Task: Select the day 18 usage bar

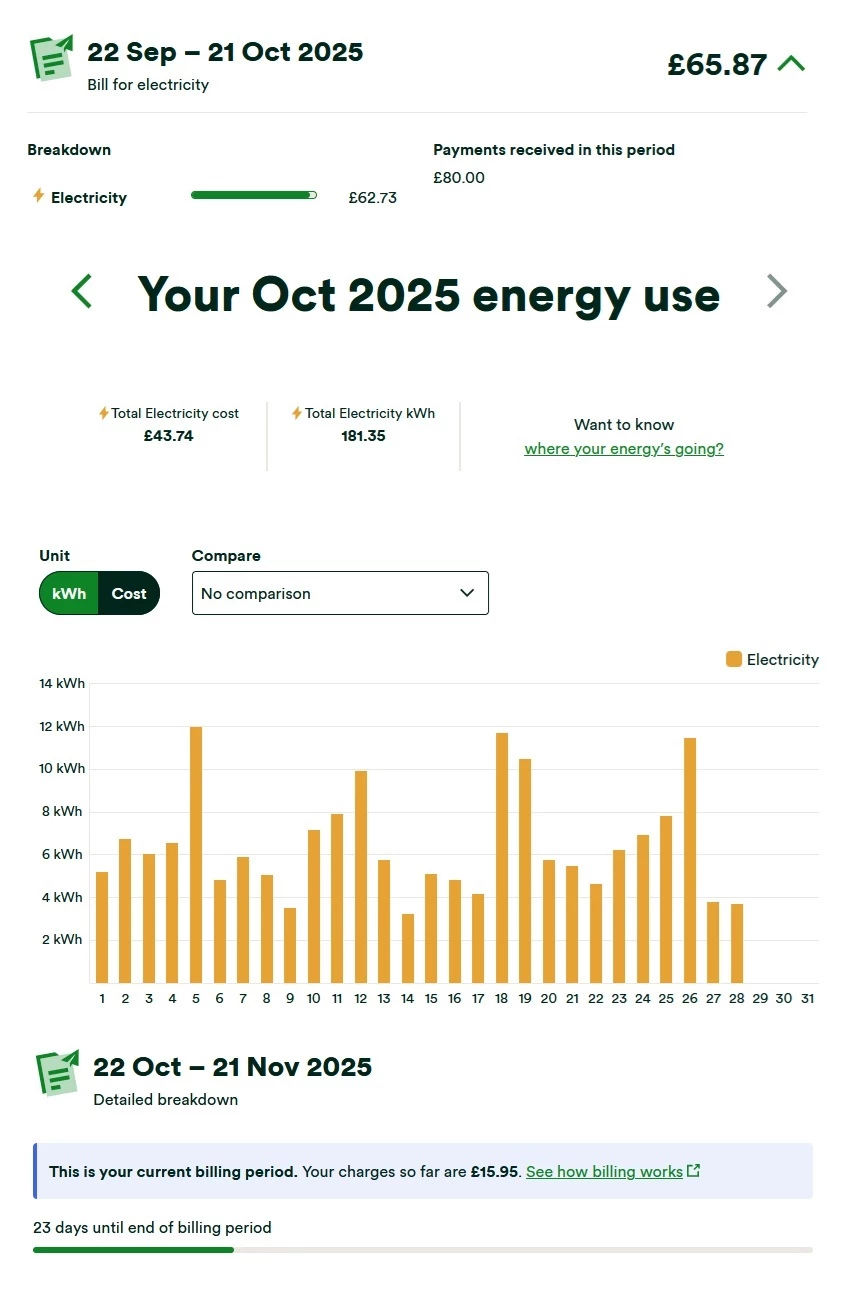Action: [x=502, y=857]
